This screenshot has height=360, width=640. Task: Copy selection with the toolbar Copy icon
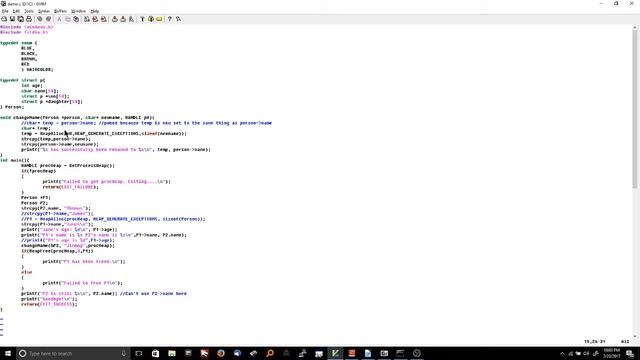[x=67, y=19]
